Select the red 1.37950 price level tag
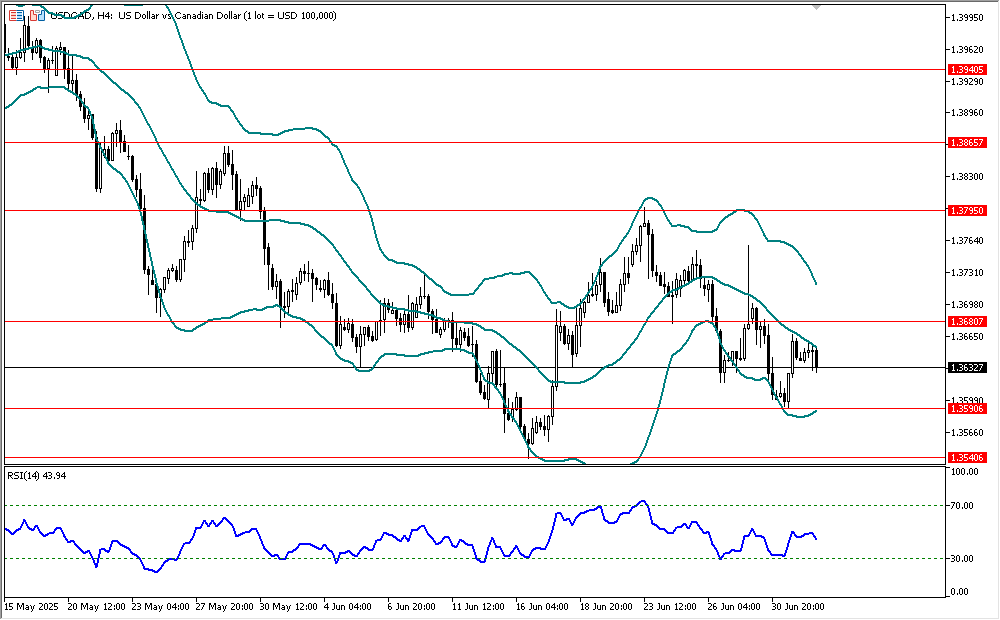 [x=967, y=210]
